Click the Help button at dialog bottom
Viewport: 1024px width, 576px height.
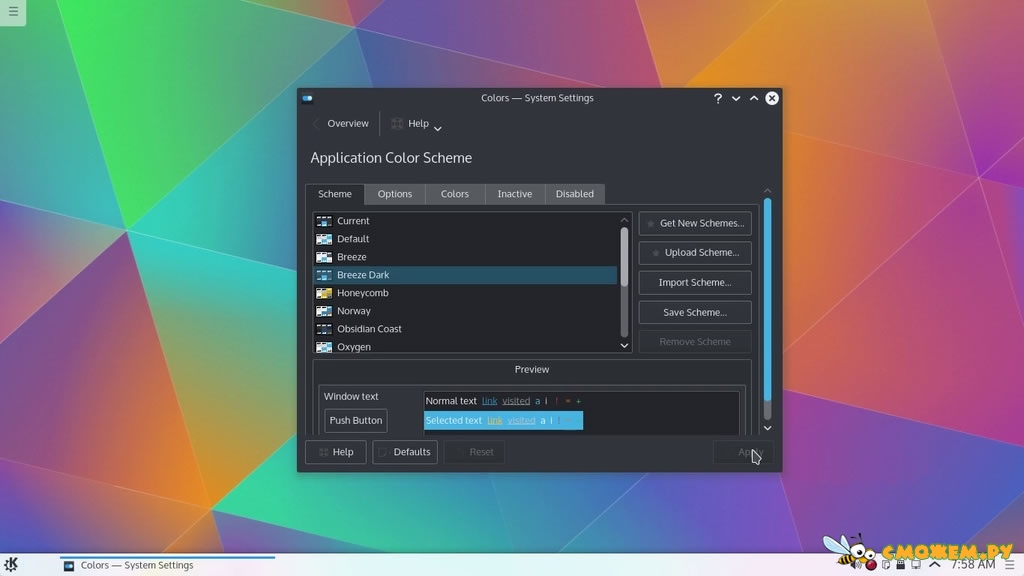pos(336,452)
